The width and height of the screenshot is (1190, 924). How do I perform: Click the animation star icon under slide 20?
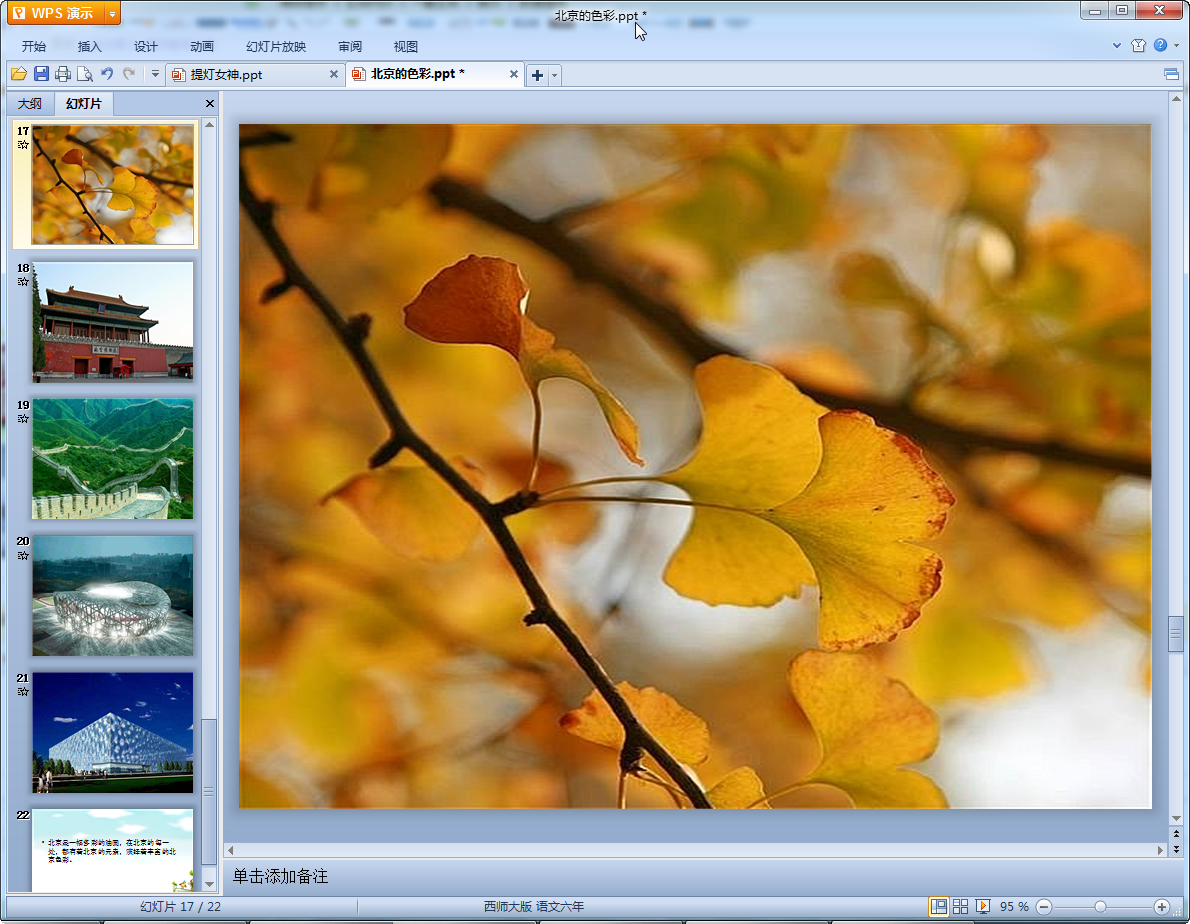23,555
